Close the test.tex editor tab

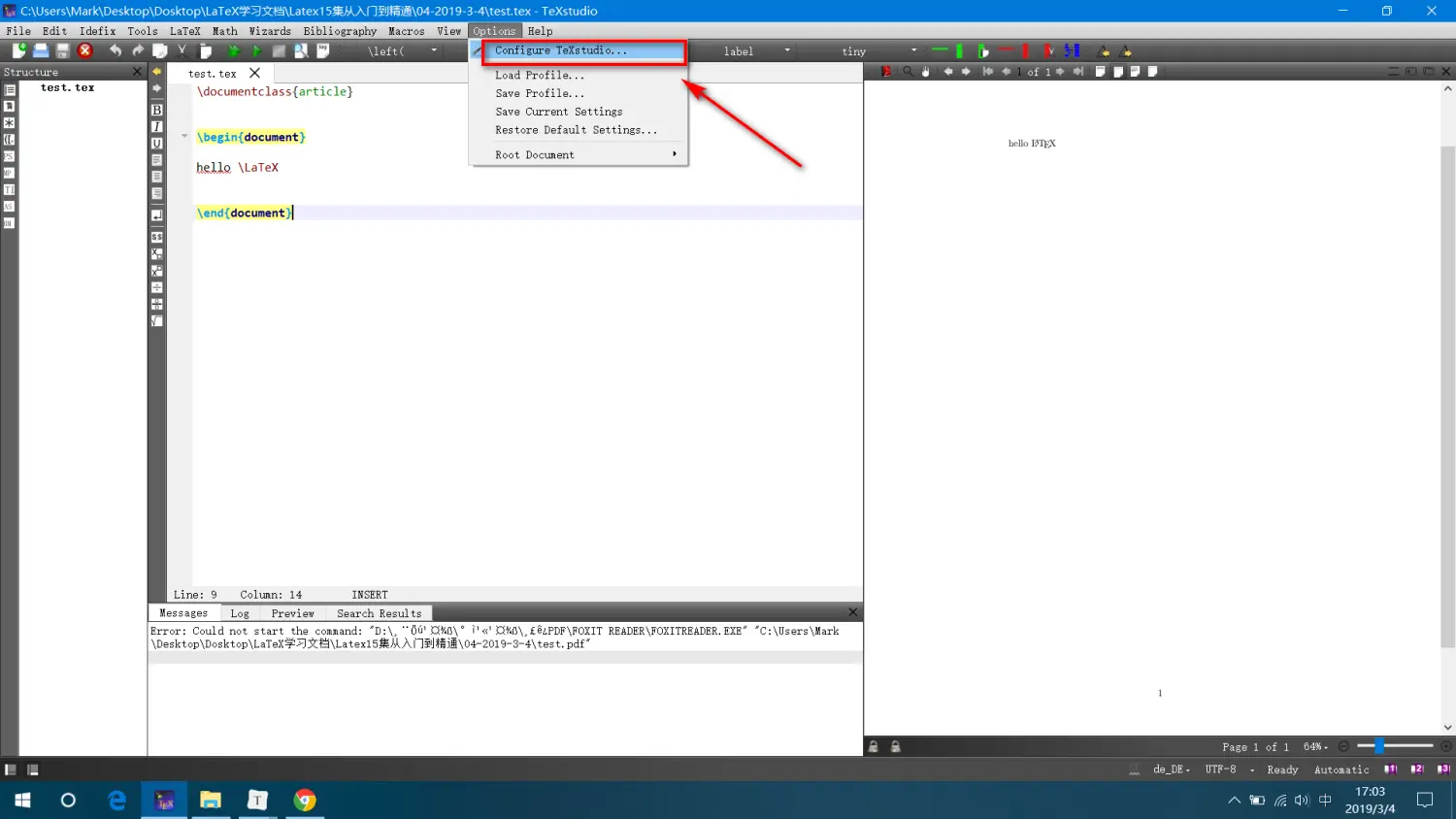pos(255,74)
